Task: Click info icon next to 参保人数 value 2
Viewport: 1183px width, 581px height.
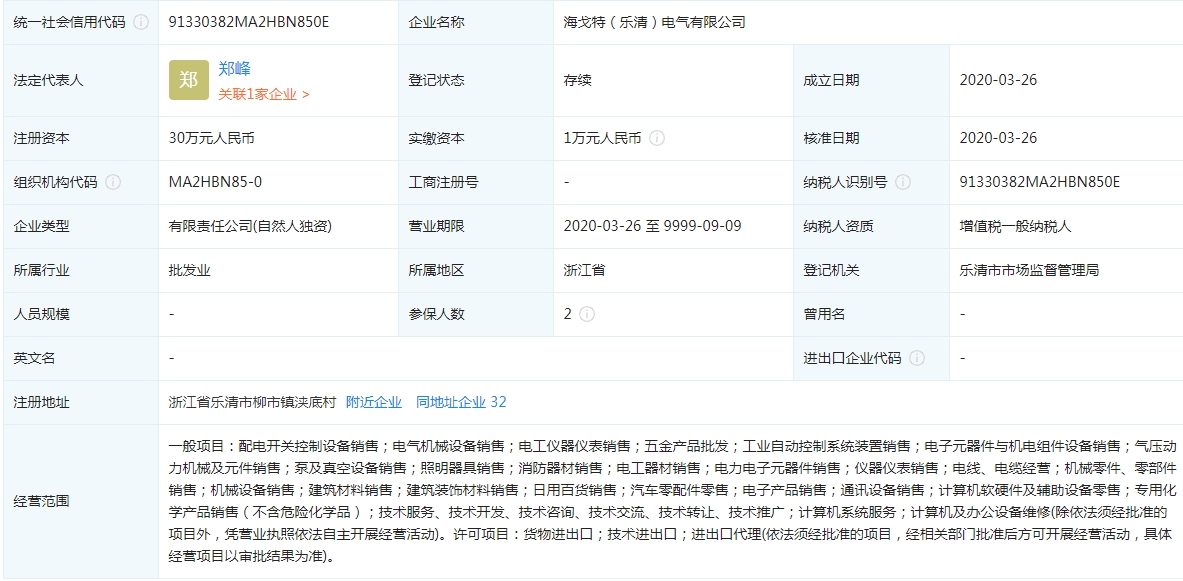Action: click(x=586, y=314)
